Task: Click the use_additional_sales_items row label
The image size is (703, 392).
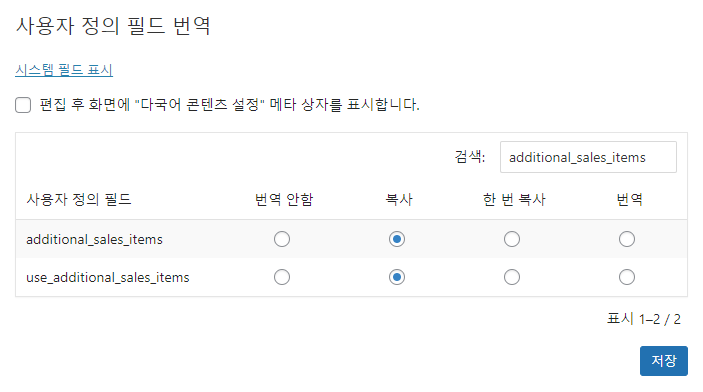Action: (108, 278)
